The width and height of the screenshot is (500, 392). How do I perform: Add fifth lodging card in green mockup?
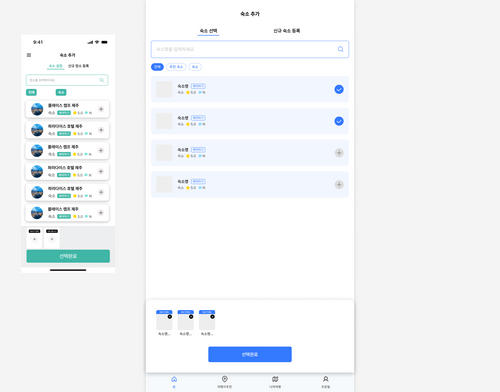tap(101, 192)
